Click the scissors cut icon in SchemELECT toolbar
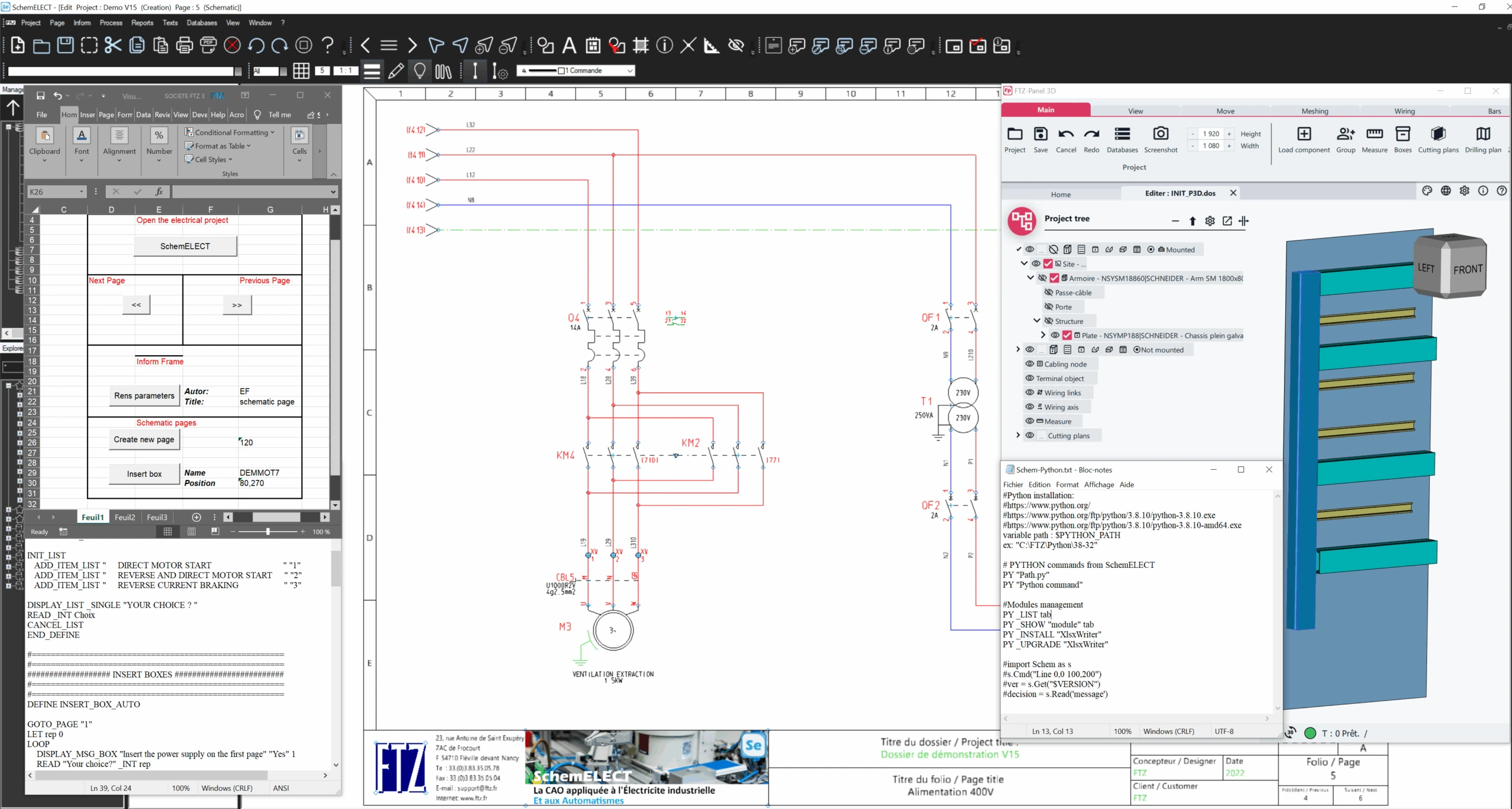 (113, 46)
